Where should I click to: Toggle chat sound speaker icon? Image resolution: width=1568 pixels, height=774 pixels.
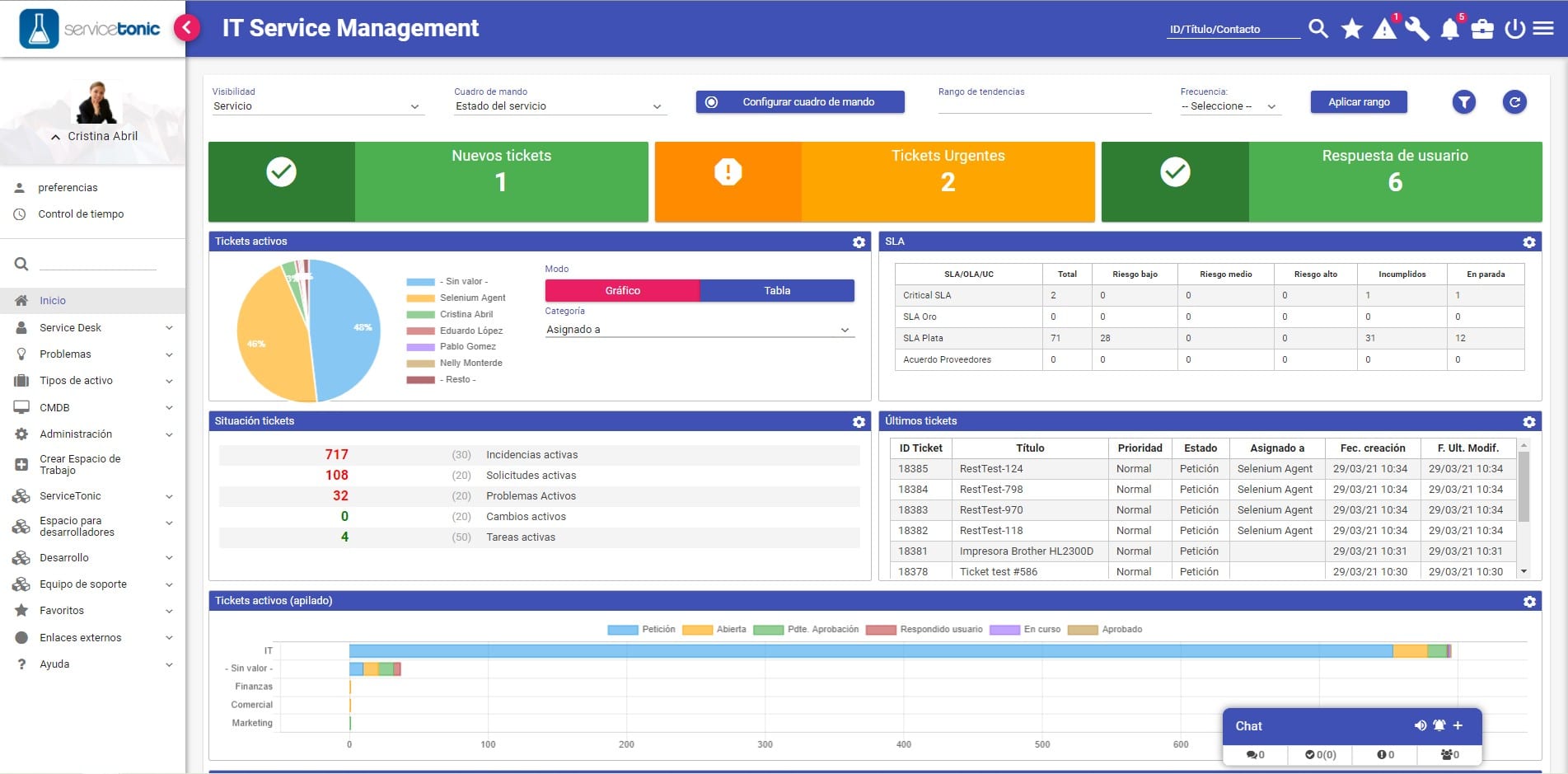1420,725
